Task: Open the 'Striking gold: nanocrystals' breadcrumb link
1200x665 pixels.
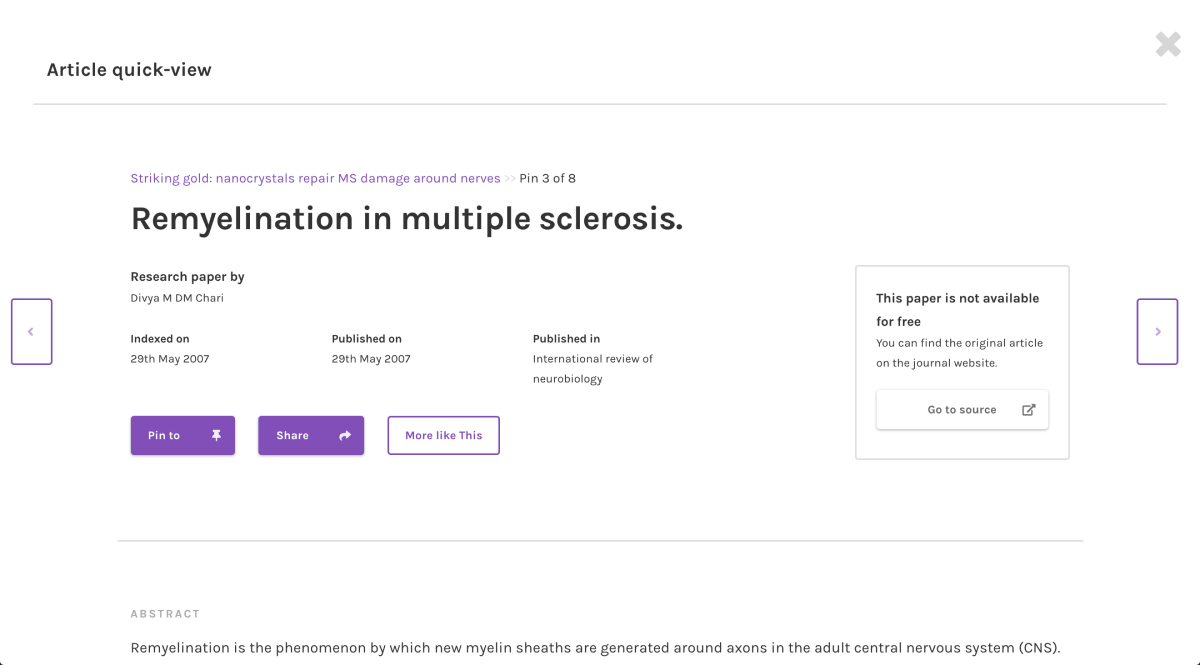Action: point(315,179)
